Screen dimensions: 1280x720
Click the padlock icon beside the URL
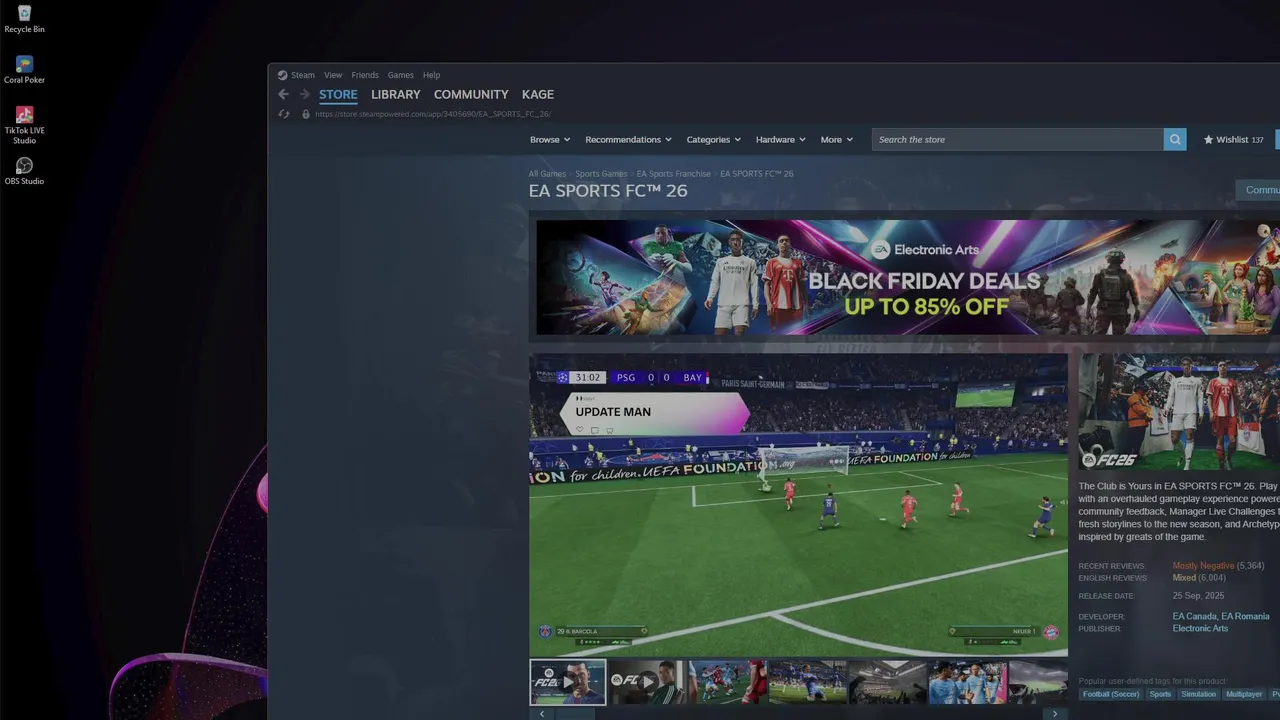click(x=306, y=114)
